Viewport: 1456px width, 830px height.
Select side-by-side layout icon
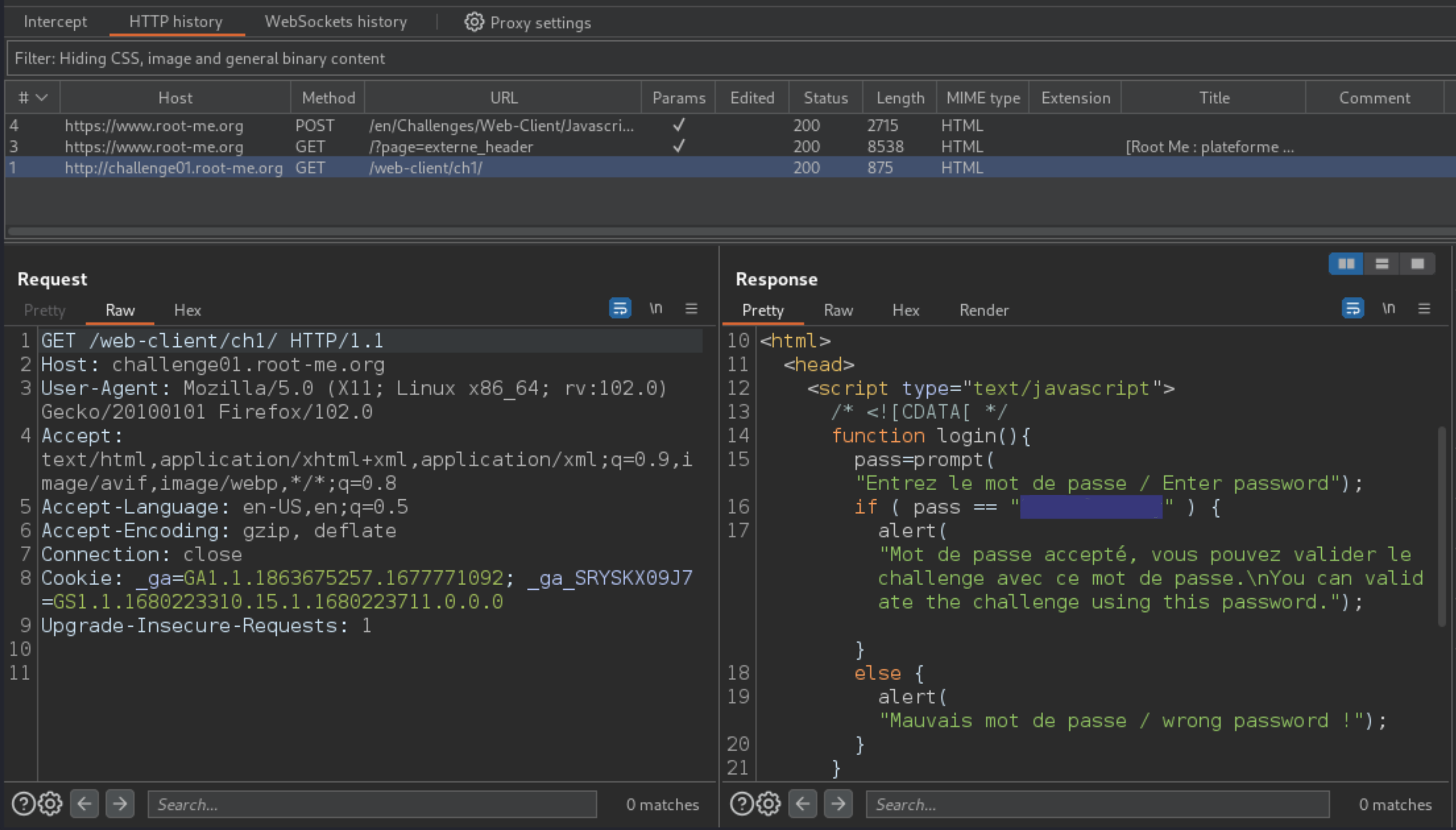[1346, 264]
